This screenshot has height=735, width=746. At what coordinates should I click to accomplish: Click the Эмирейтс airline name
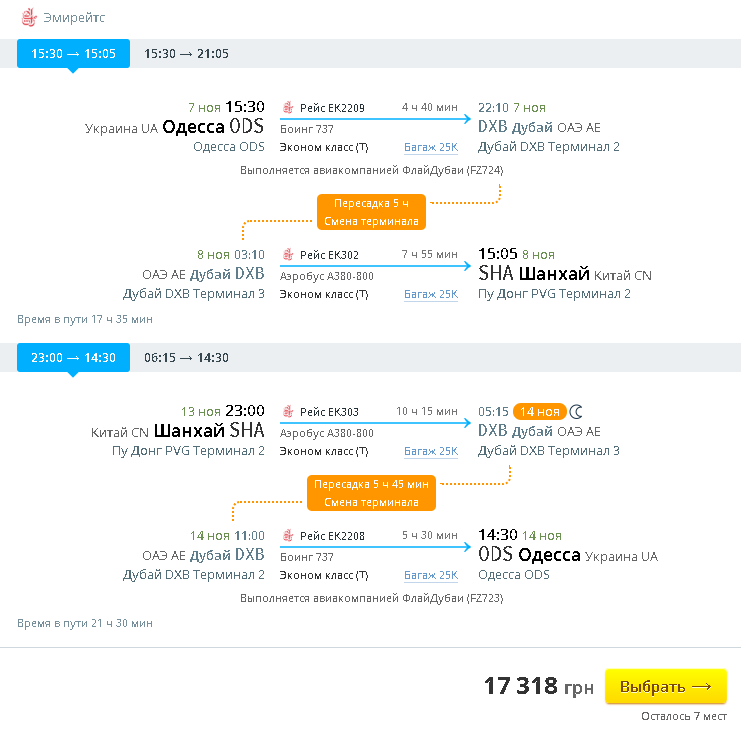click(x=74, y=18)
